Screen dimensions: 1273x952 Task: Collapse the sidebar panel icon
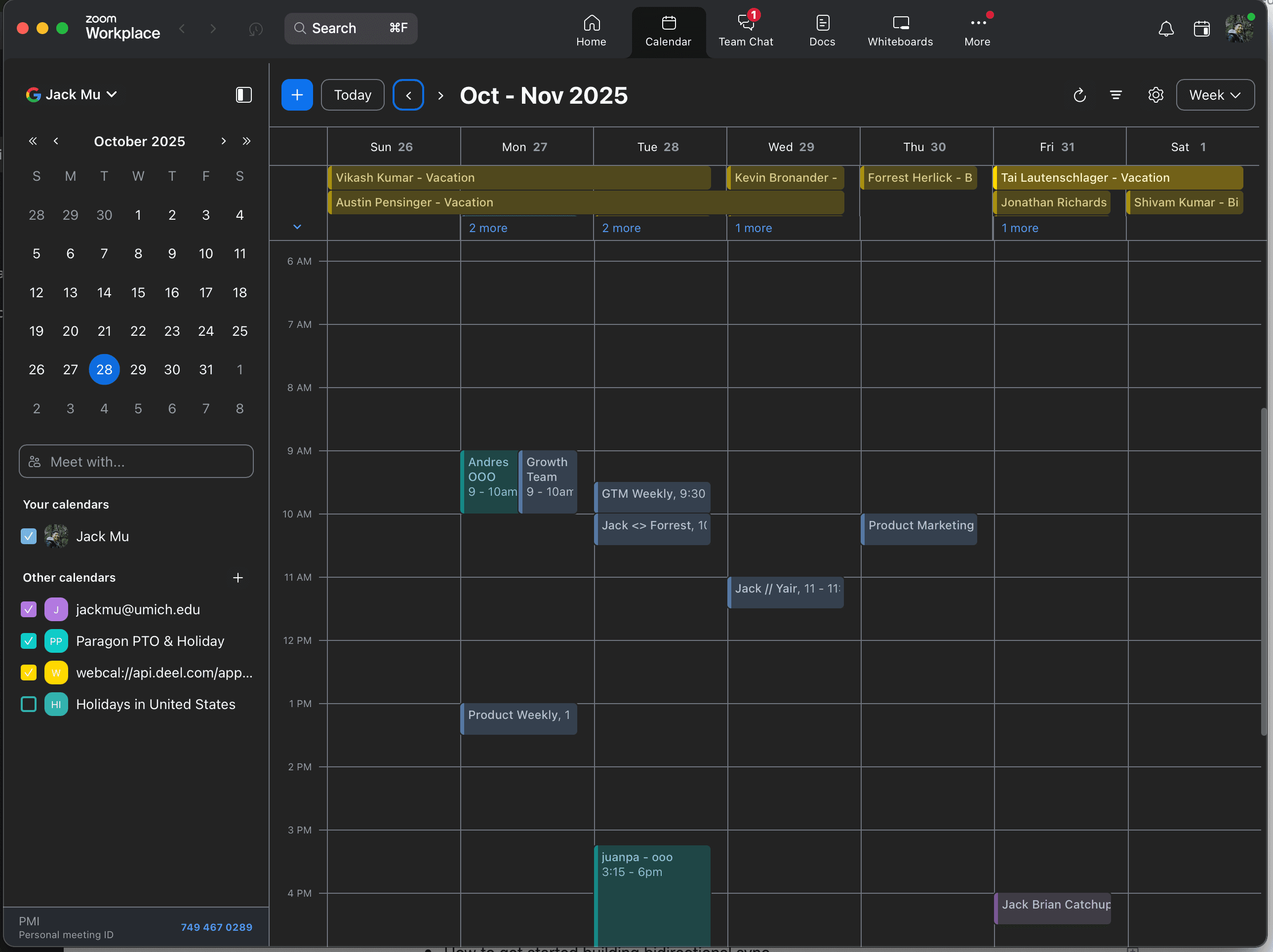pos(243,95)
